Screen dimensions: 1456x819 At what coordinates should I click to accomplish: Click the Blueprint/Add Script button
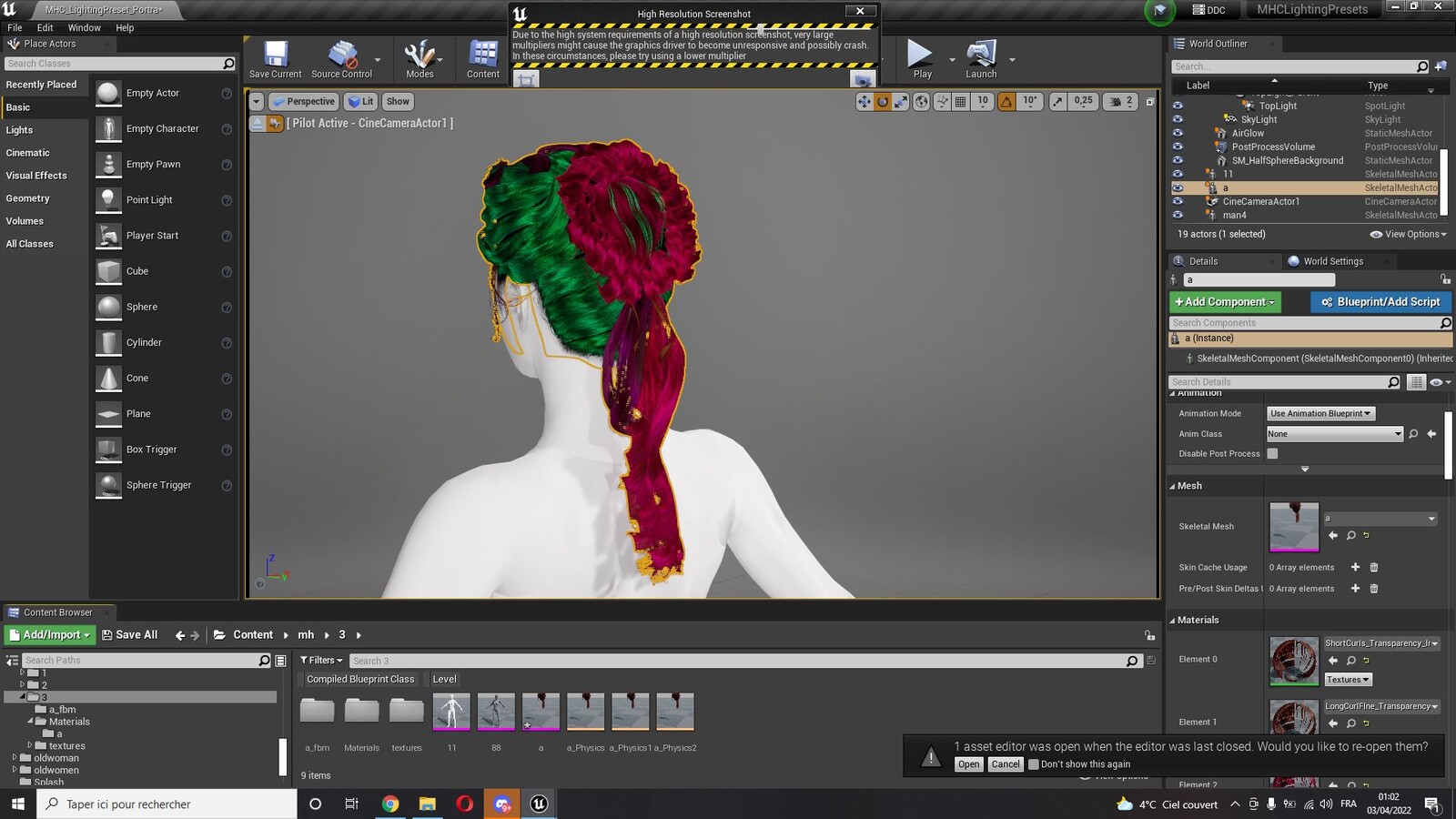tap(1380, 302)
